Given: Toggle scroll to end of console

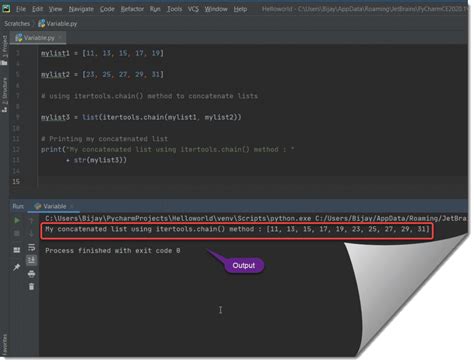Looking at the screenshot, I should 31,260.
